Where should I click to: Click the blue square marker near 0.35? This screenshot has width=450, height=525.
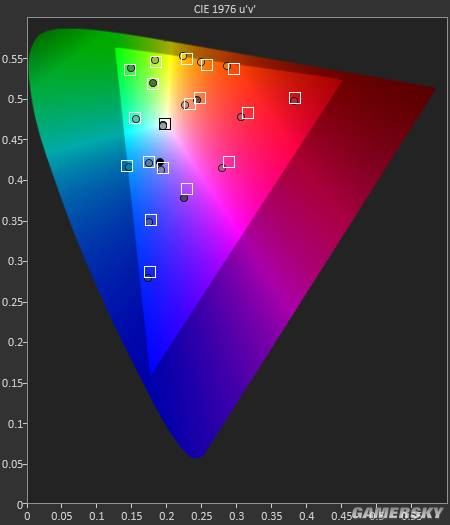point(151,220)
